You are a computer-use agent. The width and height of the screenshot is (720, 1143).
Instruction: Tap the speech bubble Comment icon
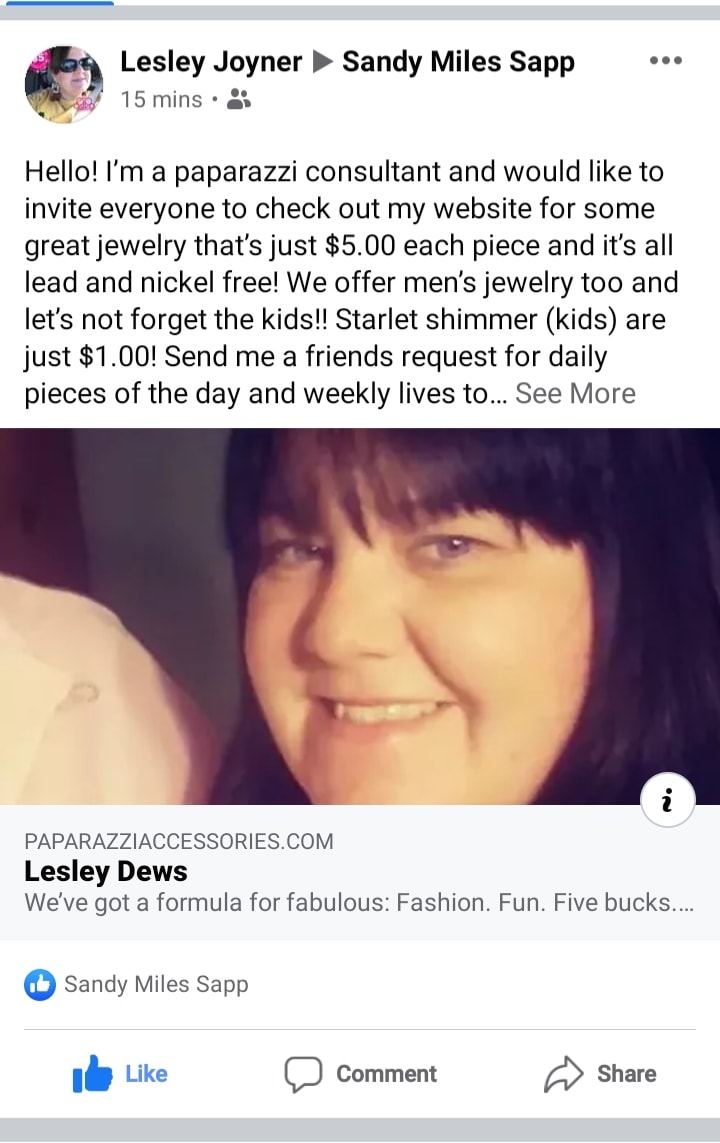[302, 1074]
